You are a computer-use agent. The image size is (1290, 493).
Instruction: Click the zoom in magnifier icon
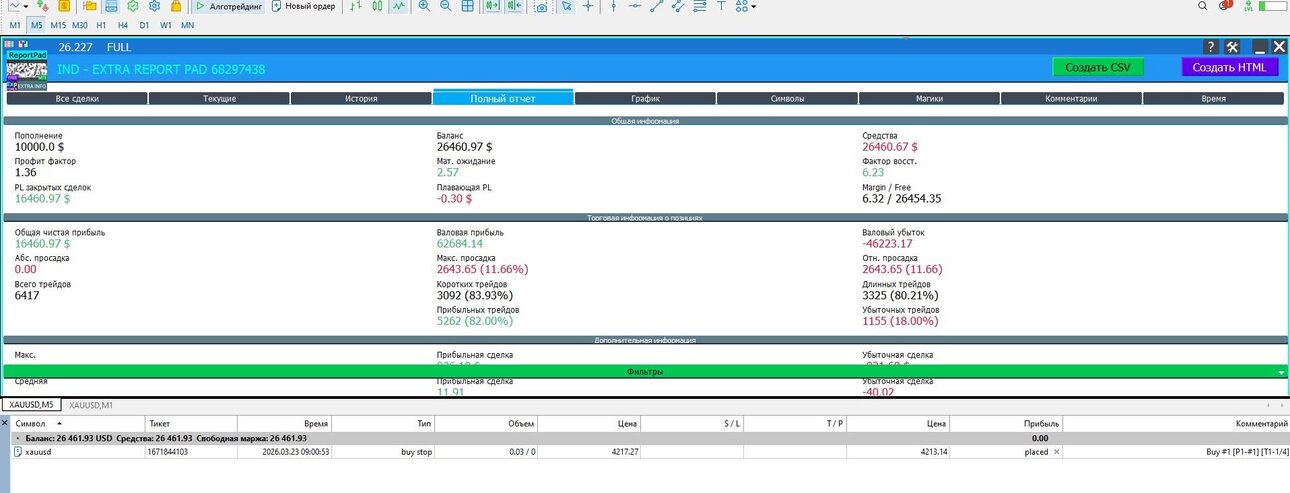click(x=424, y=6)
